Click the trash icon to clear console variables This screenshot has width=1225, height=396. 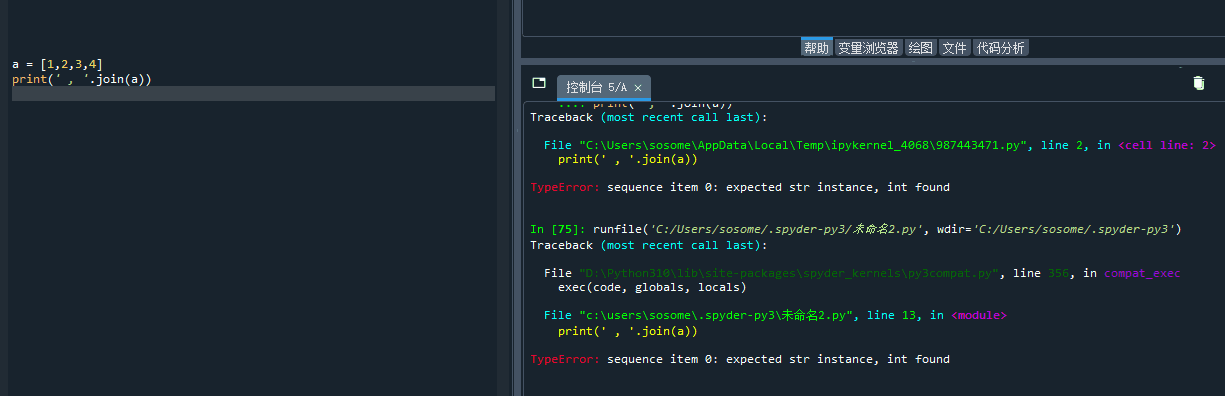pyautogui.click(x=1198, y=83)
